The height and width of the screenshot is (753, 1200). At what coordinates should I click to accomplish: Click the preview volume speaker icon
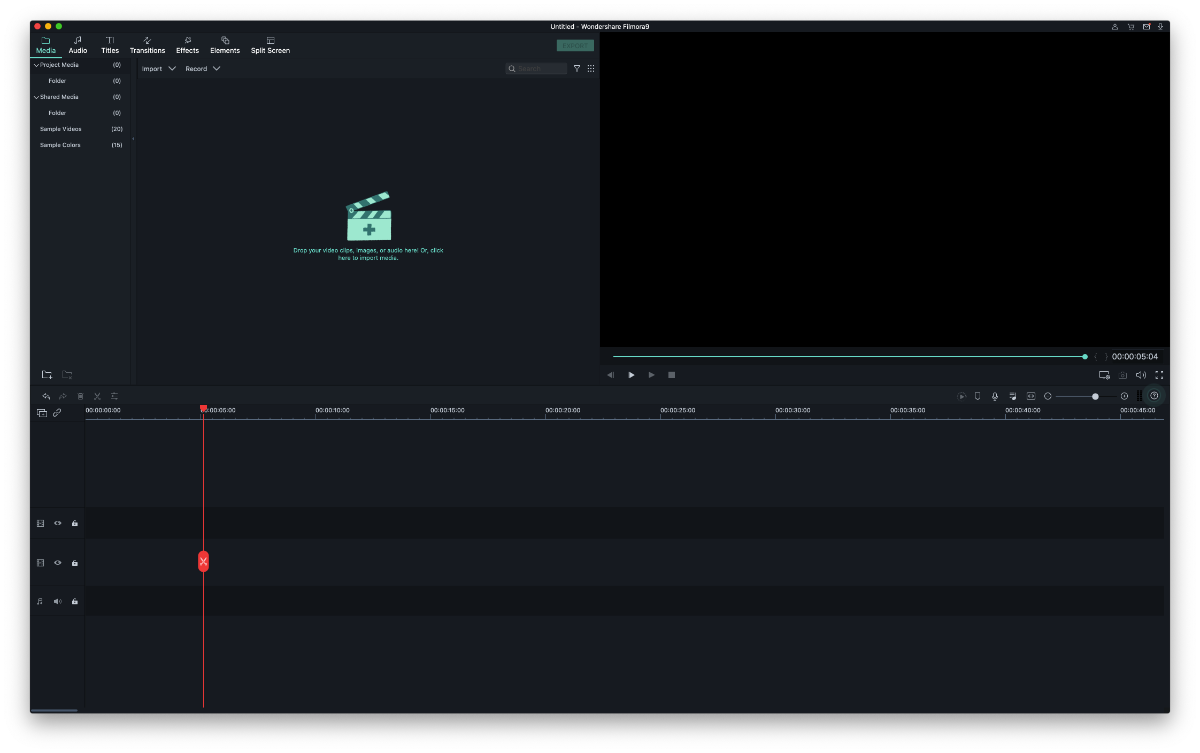pyautogui.click(x=1141, y=375)
